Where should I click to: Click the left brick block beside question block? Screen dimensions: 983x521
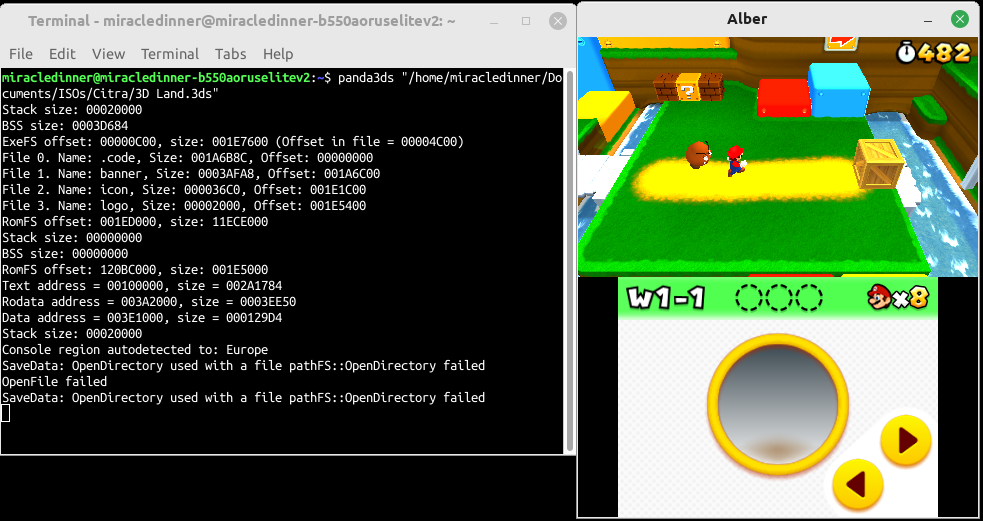pyautogui.click(x=665, y=87)
